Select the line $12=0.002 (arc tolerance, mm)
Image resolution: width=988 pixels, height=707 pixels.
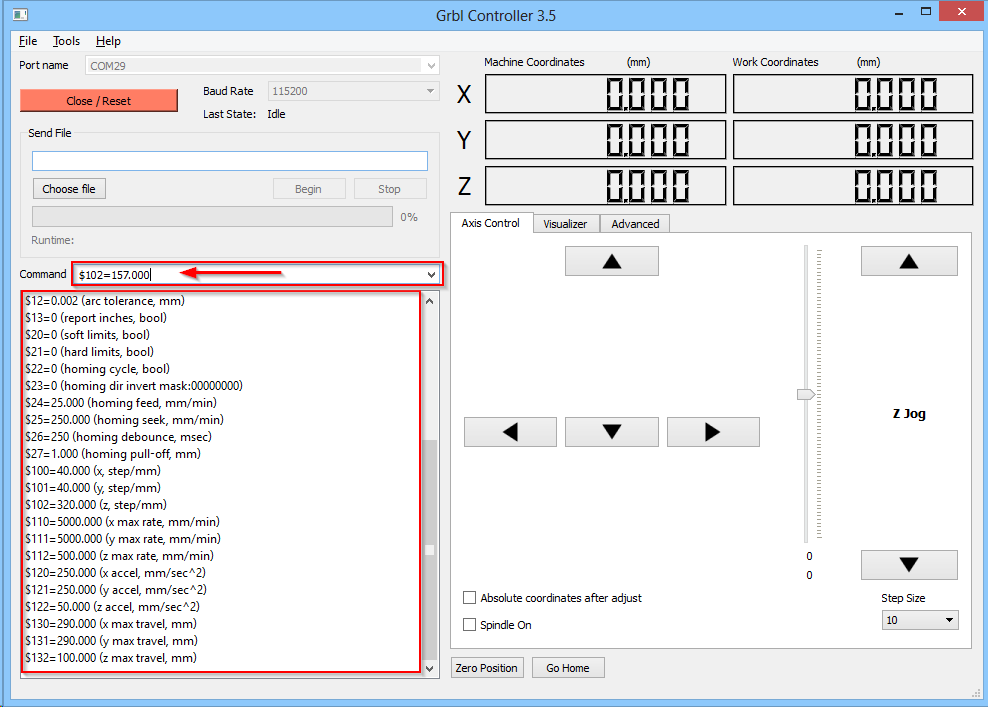point(105,301)
